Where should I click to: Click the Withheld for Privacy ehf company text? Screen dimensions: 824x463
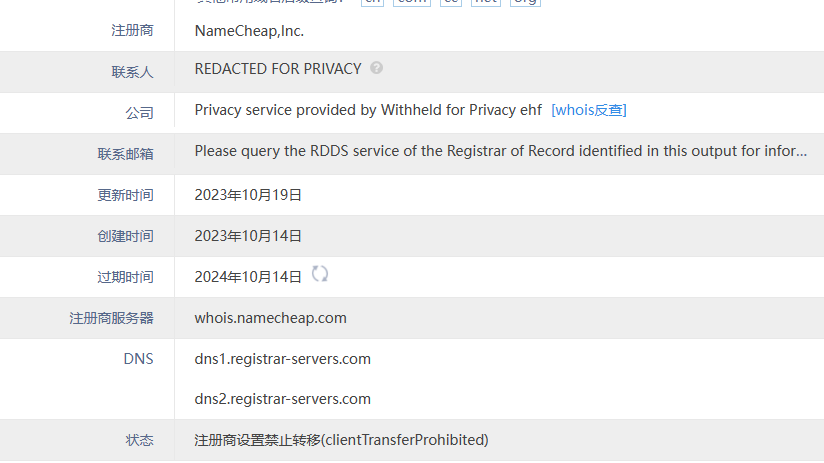[367, 110]
